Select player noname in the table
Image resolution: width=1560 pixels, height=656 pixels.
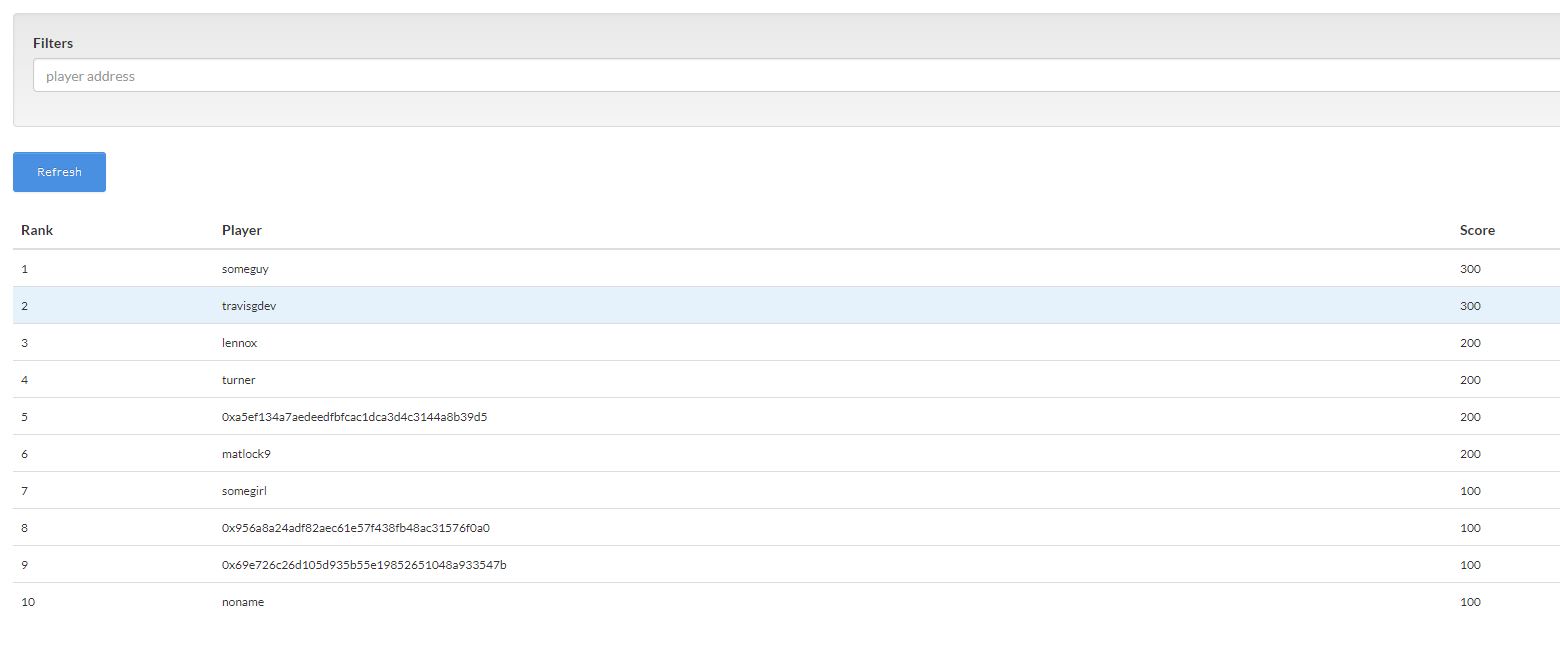(x=243, y=602)
